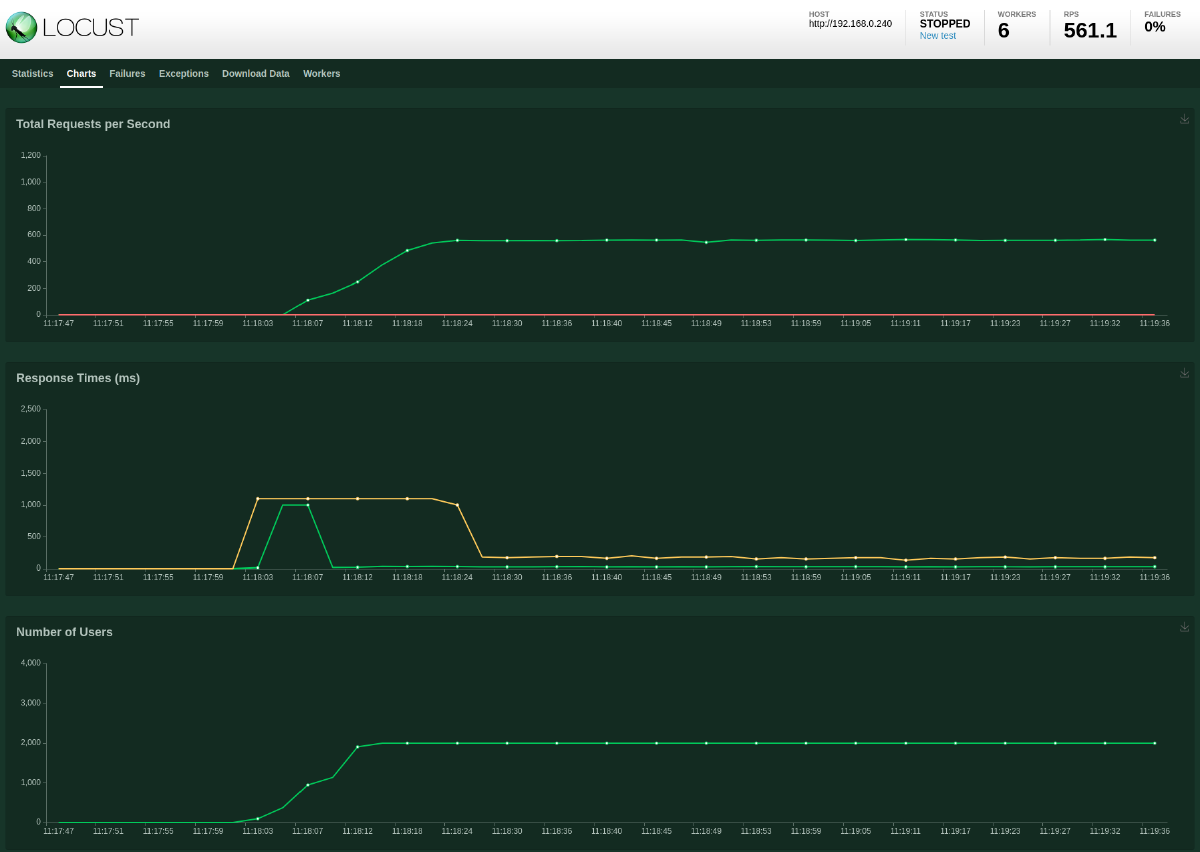Open the Statistics tab
The image size is (1200, 852).
tap(33, 74)
